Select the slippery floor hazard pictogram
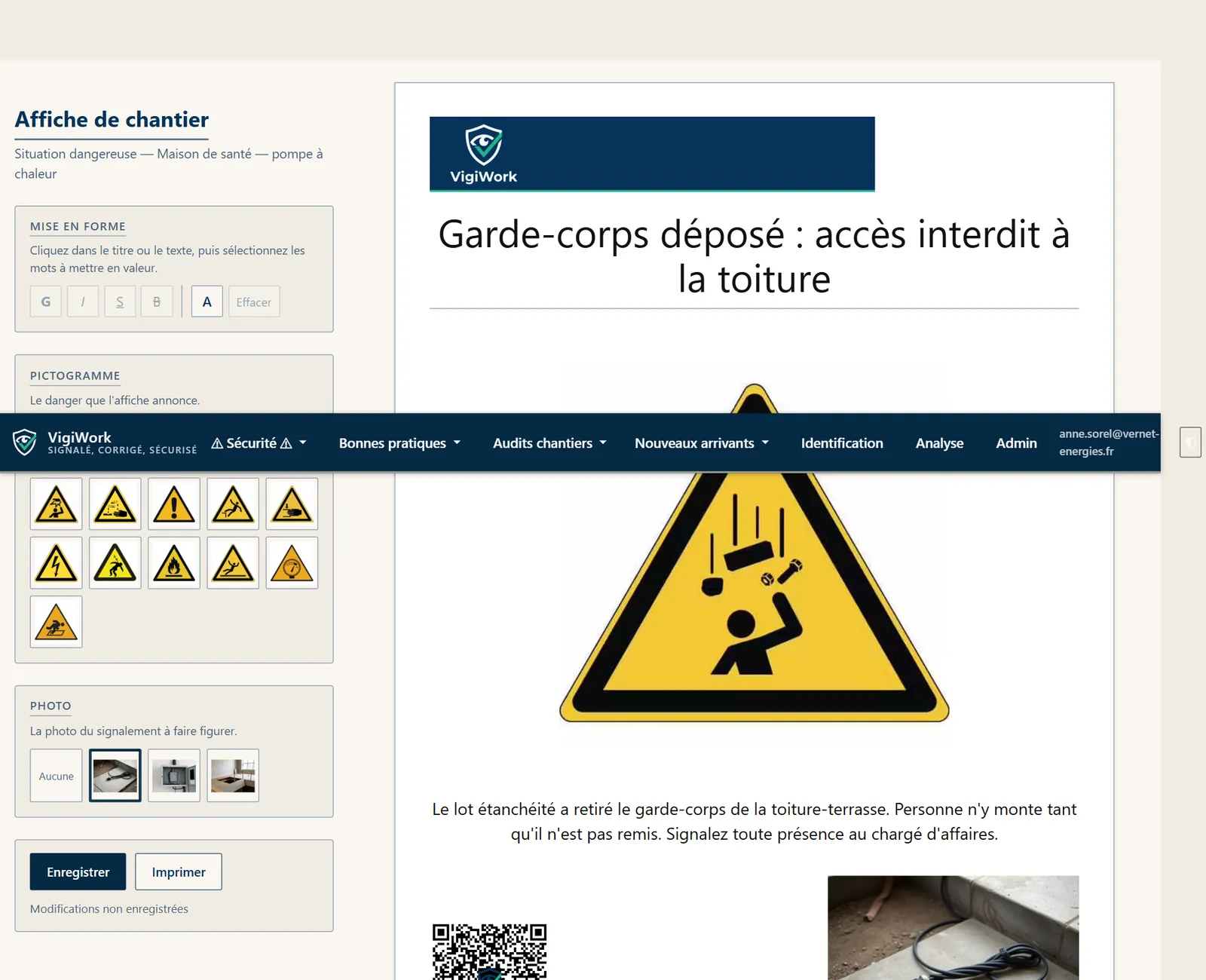The image size is (1206, 980). tap(233, 562)
